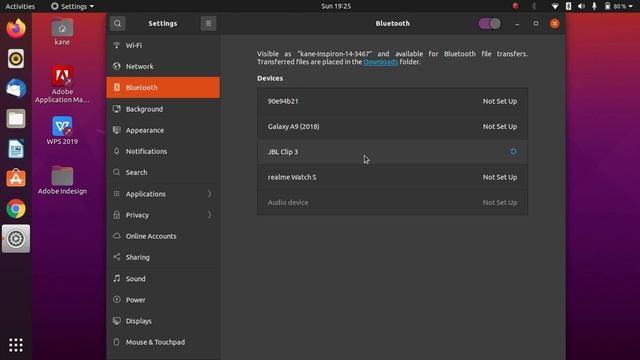
Task: Click the battery indicator in top bar
Action: [616, 6]
